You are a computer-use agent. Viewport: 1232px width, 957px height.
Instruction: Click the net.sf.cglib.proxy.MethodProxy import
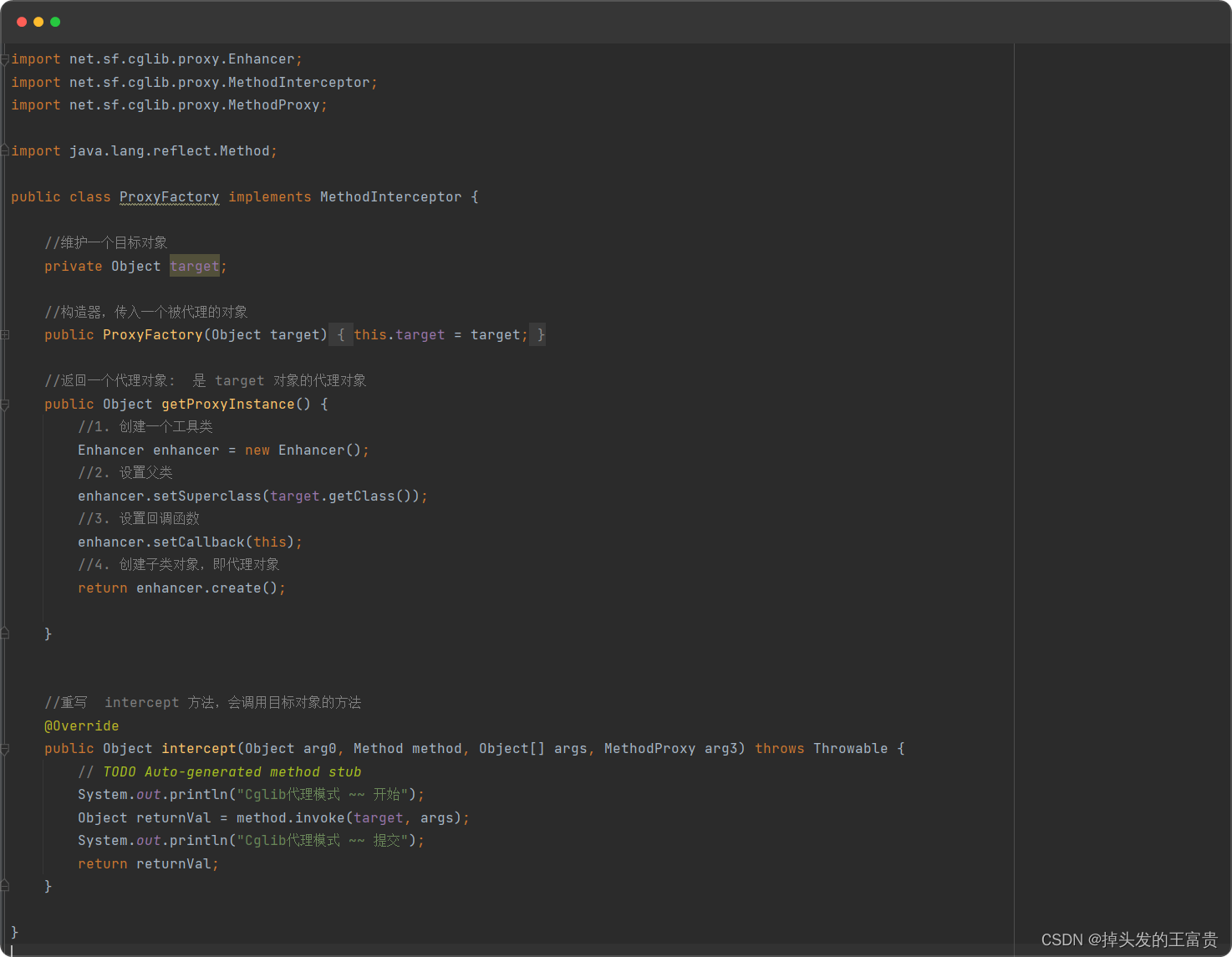coord(195,104)
